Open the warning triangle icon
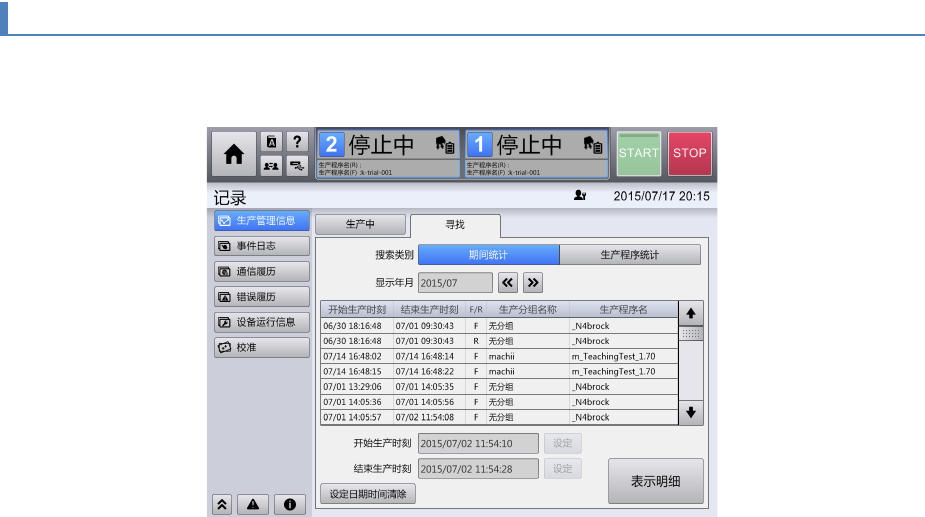 click(253, 505)
